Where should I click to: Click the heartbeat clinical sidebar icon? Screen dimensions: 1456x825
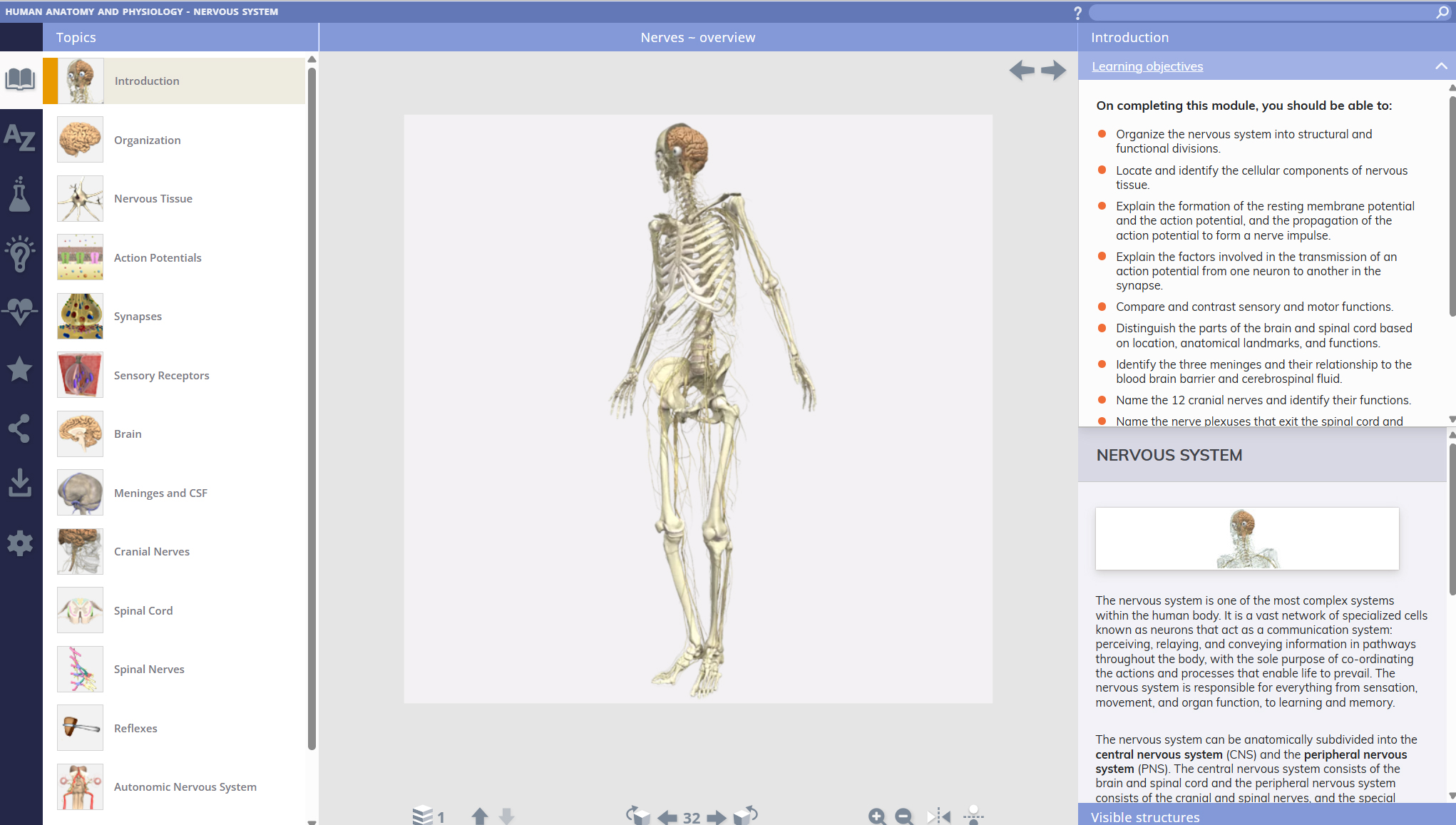[x=20, y=311]
